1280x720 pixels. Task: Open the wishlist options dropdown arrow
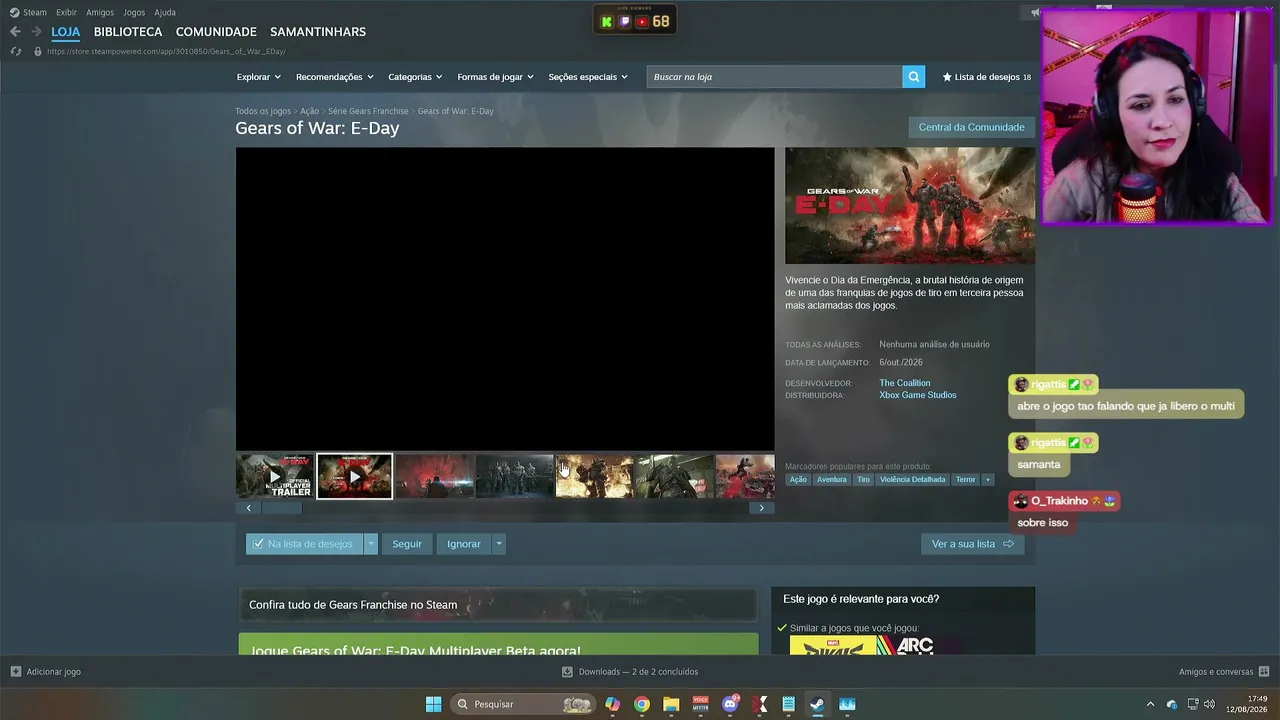pos(371,544)
